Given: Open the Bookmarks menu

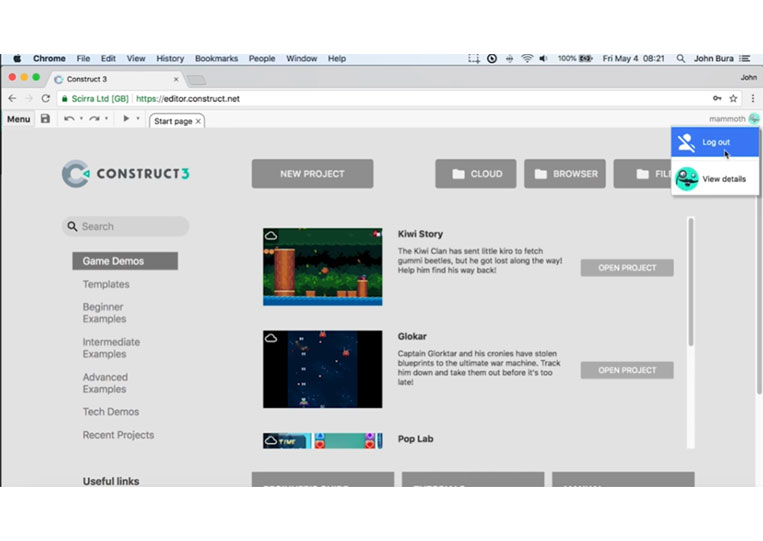Looking at the screenshot, I should click(217, 58).
